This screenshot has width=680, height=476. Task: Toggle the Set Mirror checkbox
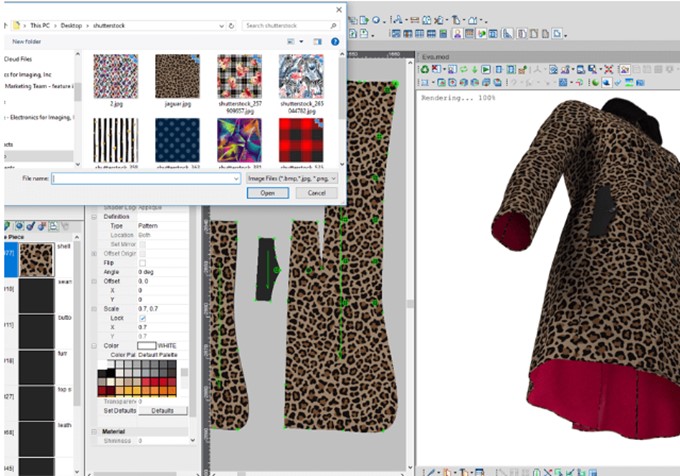(143, 244)
